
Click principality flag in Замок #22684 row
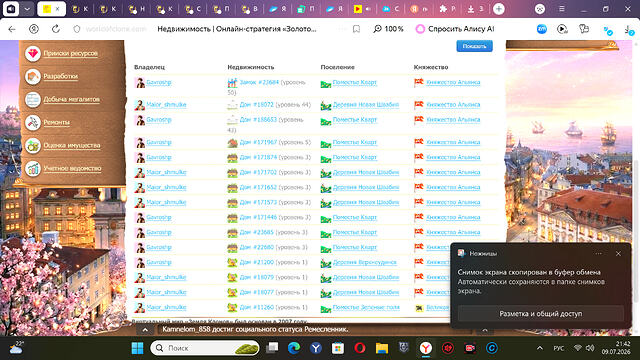(419, 82)
